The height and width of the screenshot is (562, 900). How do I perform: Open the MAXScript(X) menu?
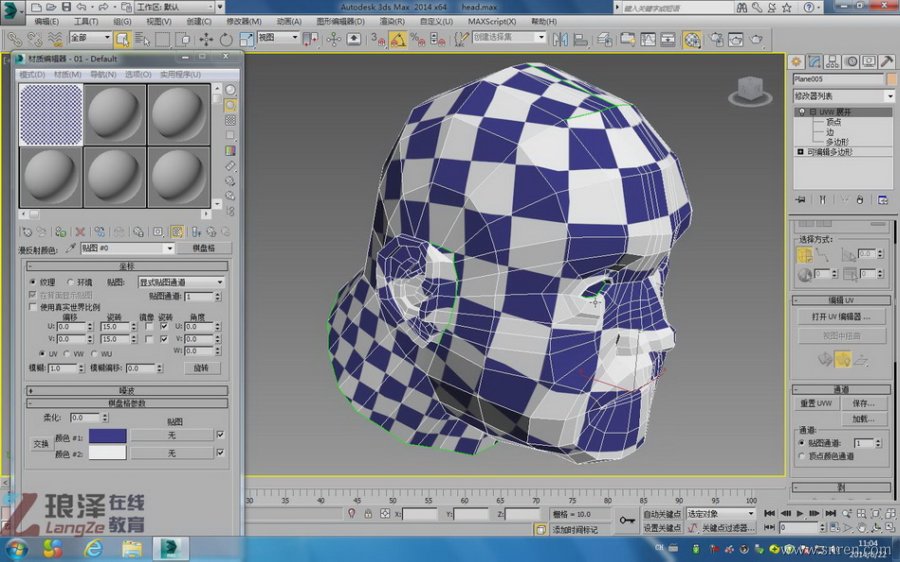pyautogui.click(x=492, y=21)
